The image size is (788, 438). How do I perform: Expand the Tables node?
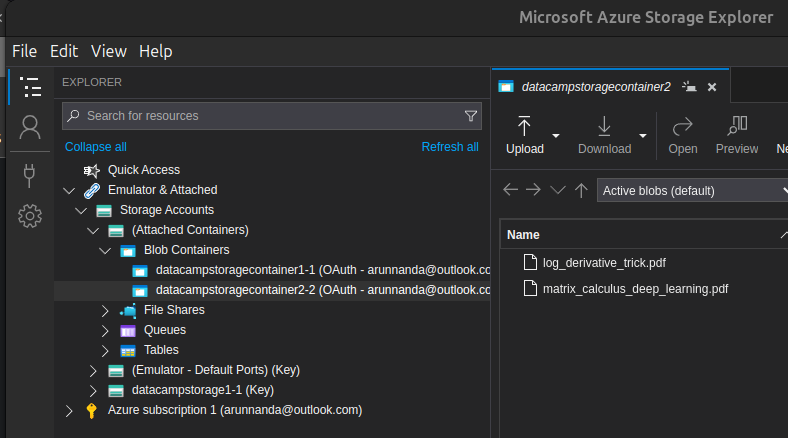tap(105, 351)
